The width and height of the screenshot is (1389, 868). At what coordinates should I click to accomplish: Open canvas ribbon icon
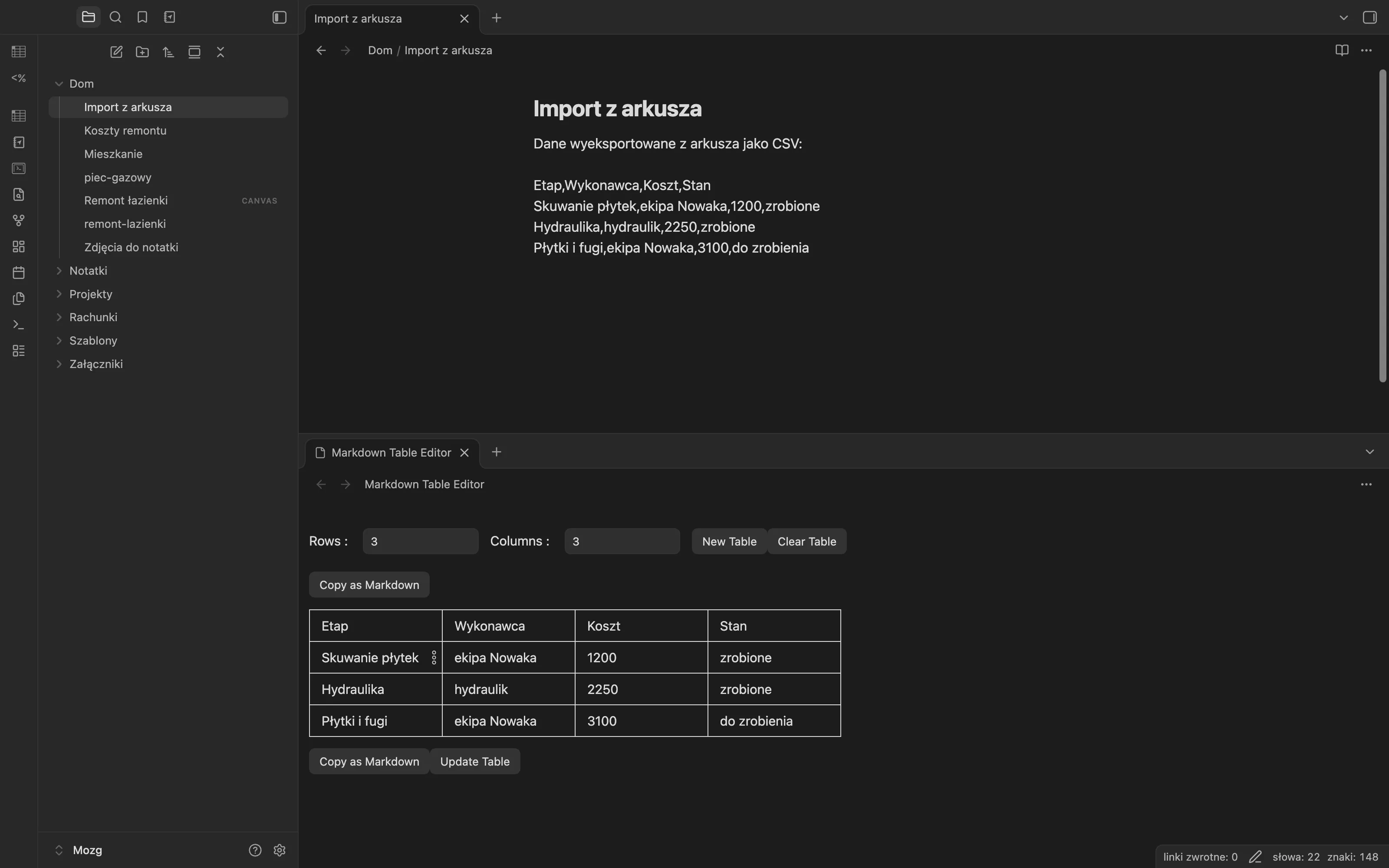point(18,247)
